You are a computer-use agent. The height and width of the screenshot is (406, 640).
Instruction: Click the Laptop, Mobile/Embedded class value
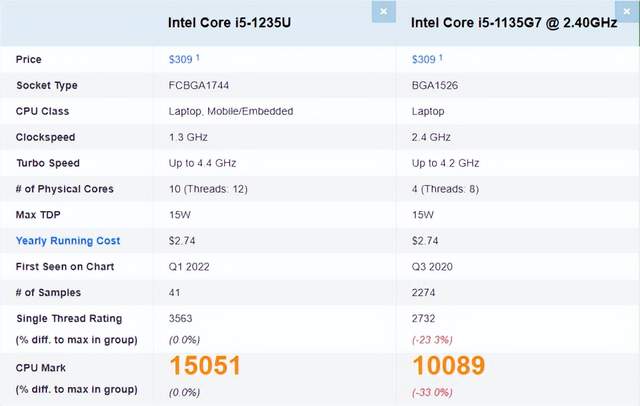pyautogui.click(x=231, y=111)
